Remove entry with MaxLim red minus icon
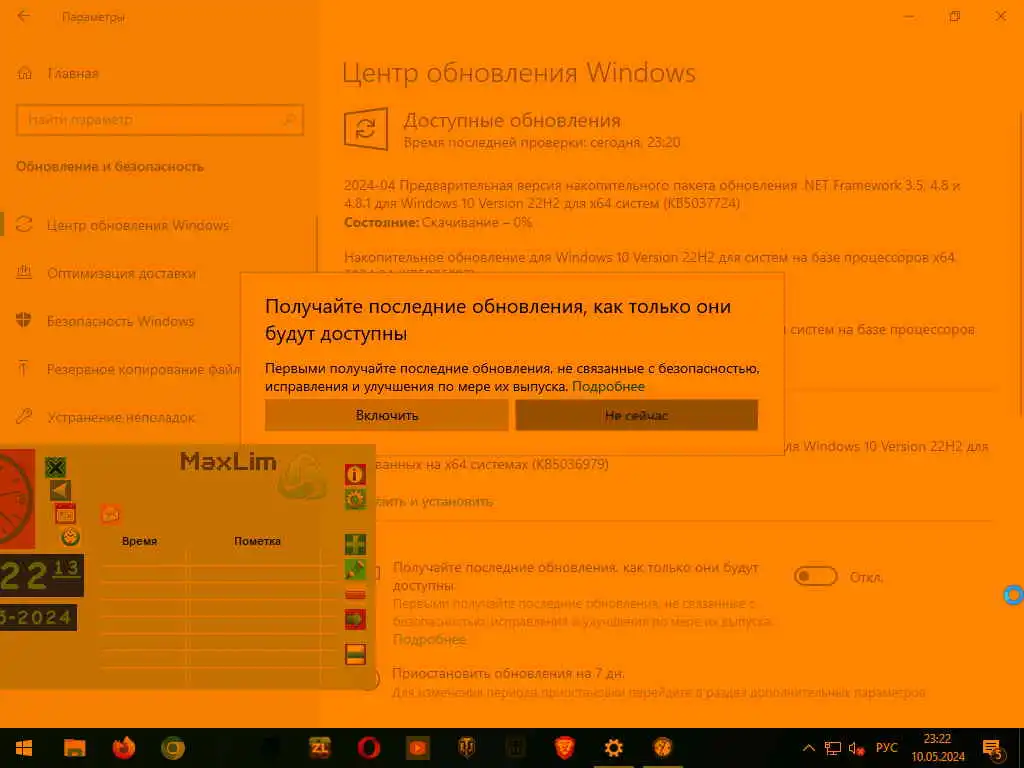The height and width of the screenshot is (768, 1024). [x=355, y=595]
